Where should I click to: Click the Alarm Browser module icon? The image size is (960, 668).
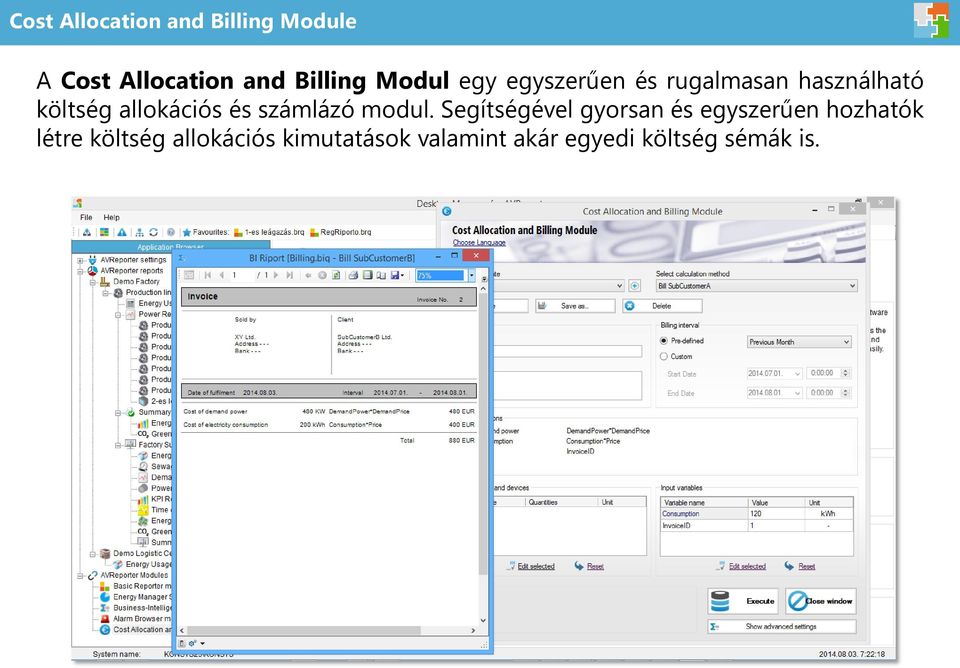pyautogui.click(x=105, y=618)
